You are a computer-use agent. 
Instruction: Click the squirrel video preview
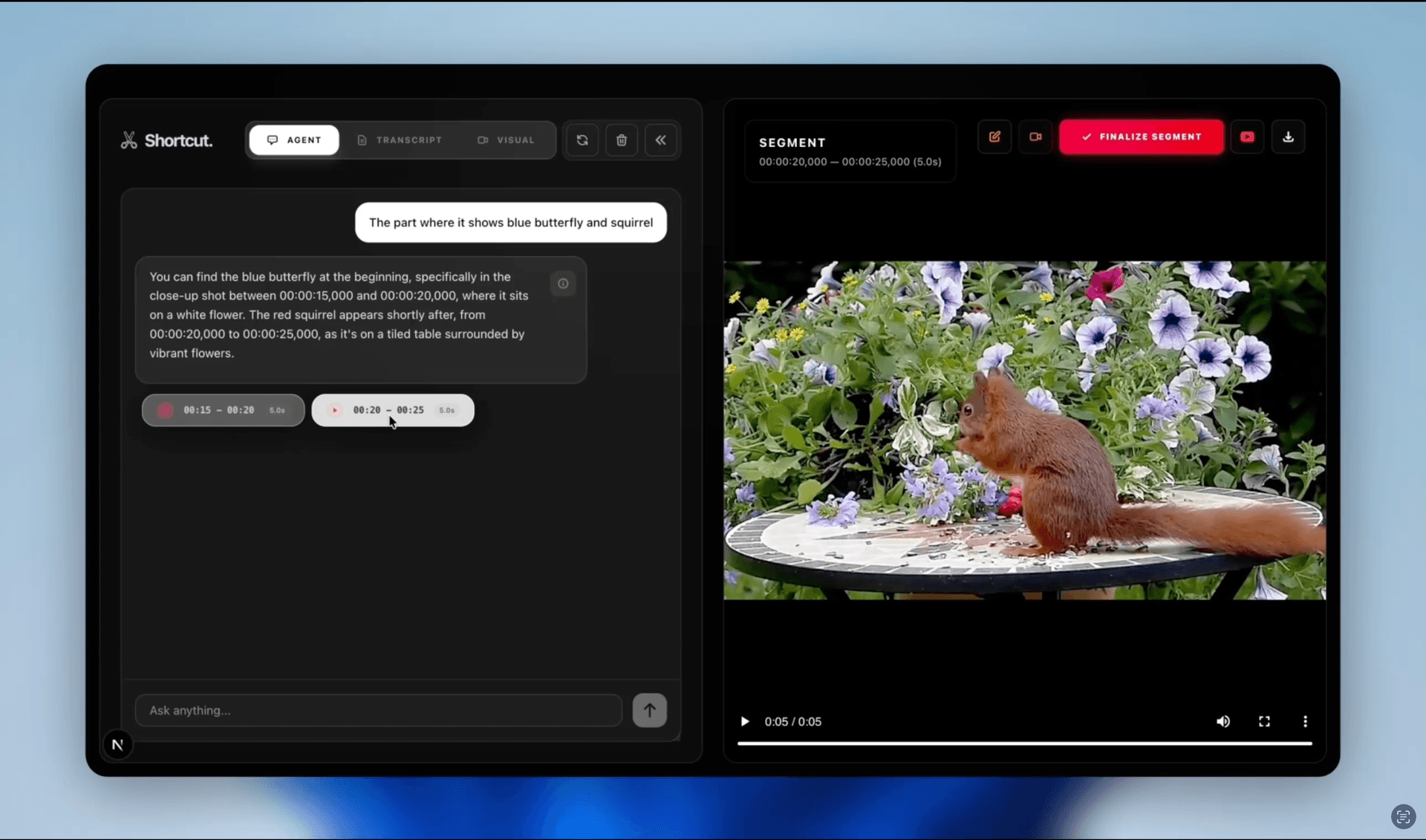tap(1024, 430)
